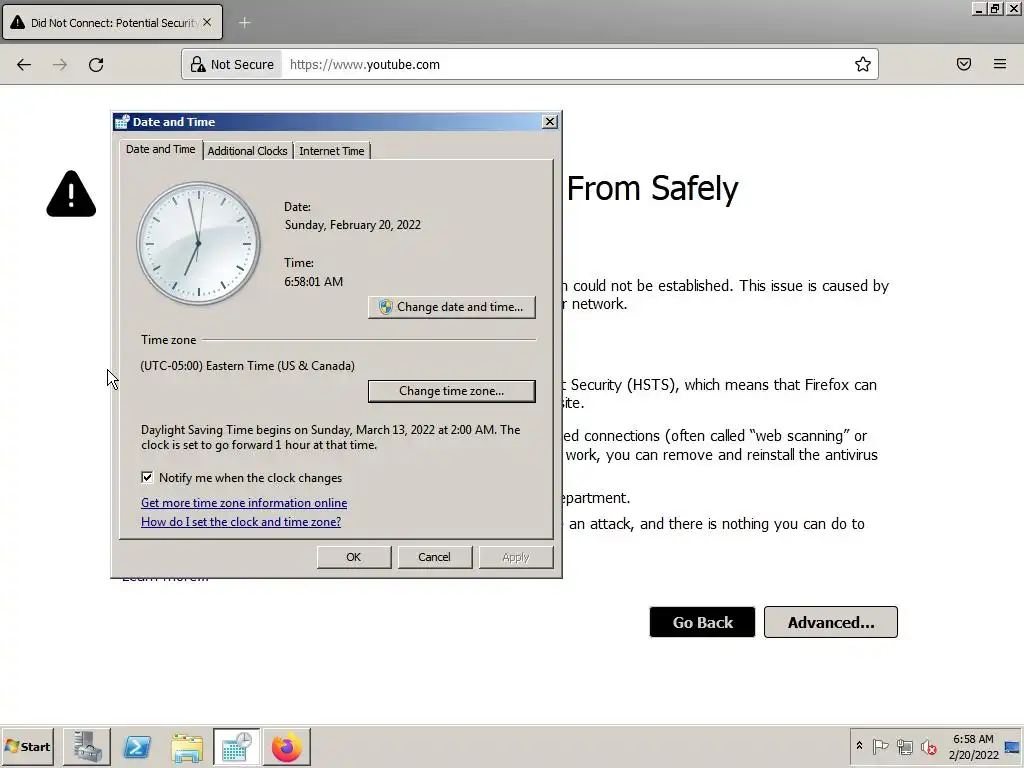The image size is (1024, 768).
Task: Open the Additional Clocks tab
Action: click(248, 151)
